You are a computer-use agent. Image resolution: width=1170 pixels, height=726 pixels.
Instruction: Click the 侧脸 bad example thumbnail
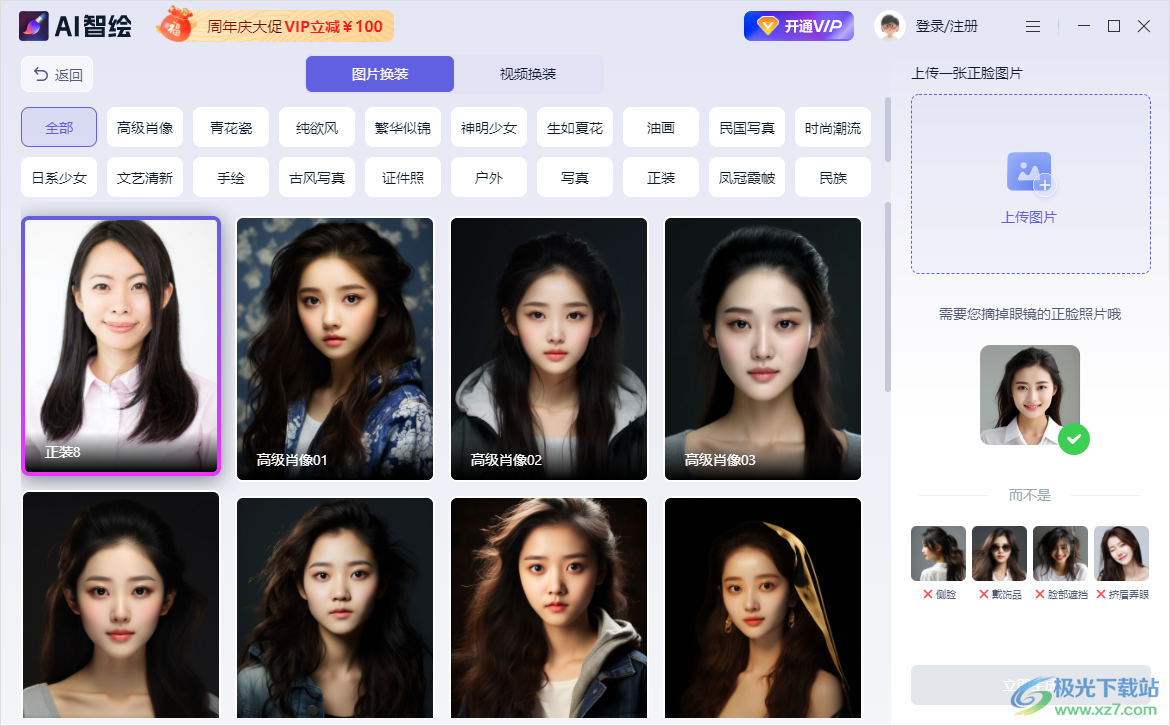tap(938, 553)
